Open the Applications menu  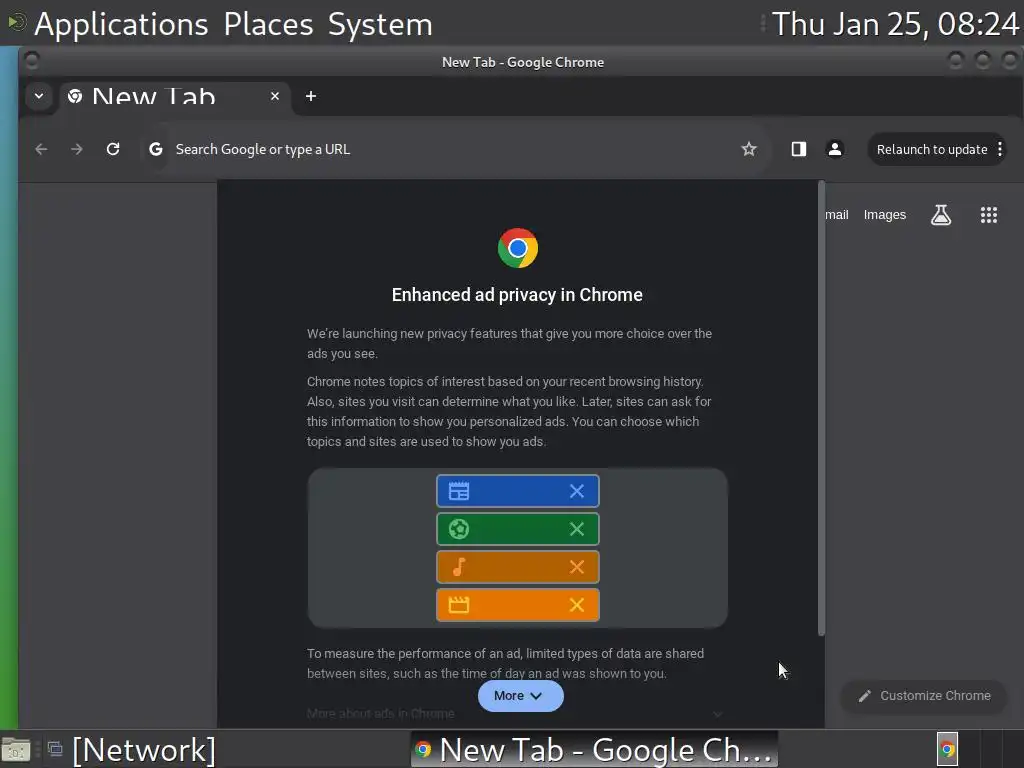point(121,24)
